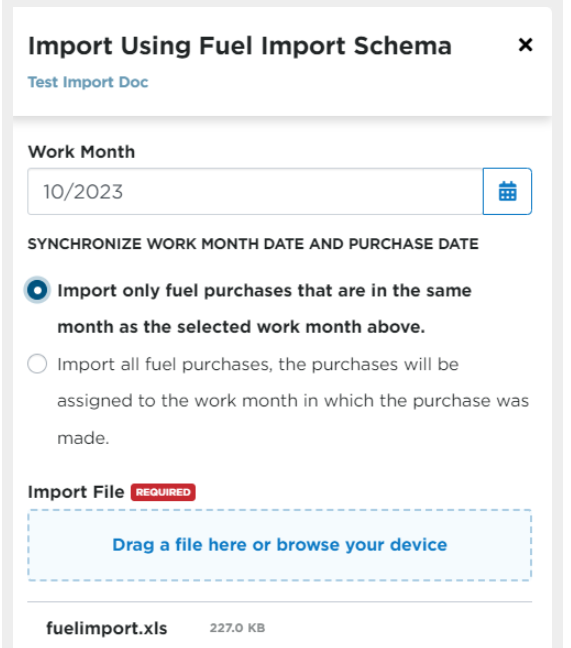The image size is (571, 648).
Task: Open the Work Month calendar picker
Action: tap(507, 191)
